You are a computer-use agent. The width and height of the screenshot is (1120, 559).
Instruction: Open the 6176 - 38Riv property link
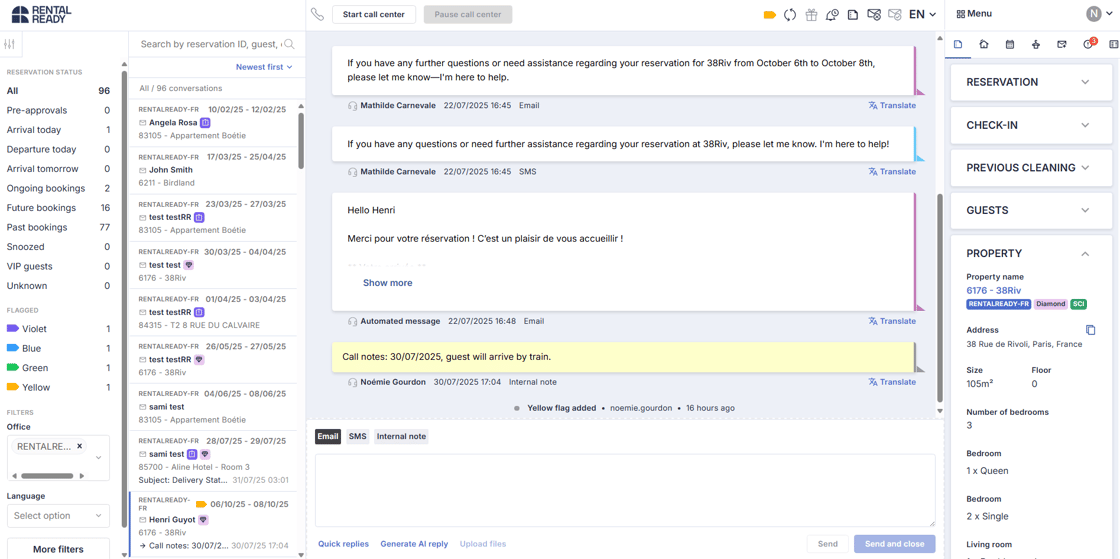click(994, 291)
